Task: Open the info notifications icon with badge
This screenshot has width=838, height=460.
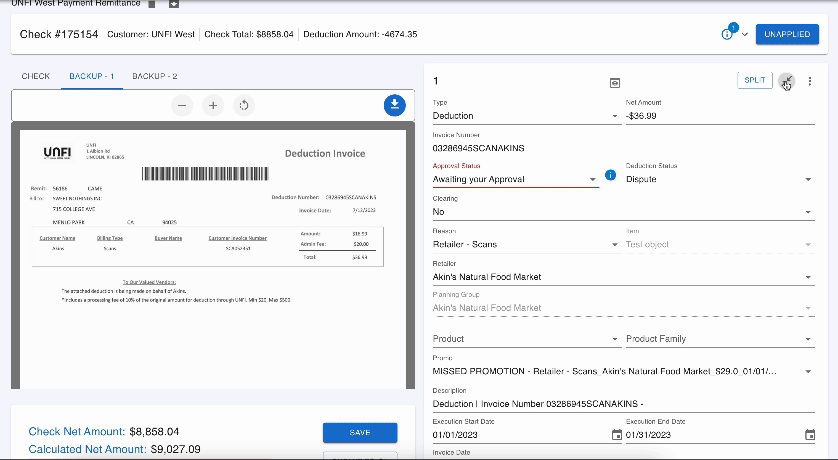Action: pos(728,33)
